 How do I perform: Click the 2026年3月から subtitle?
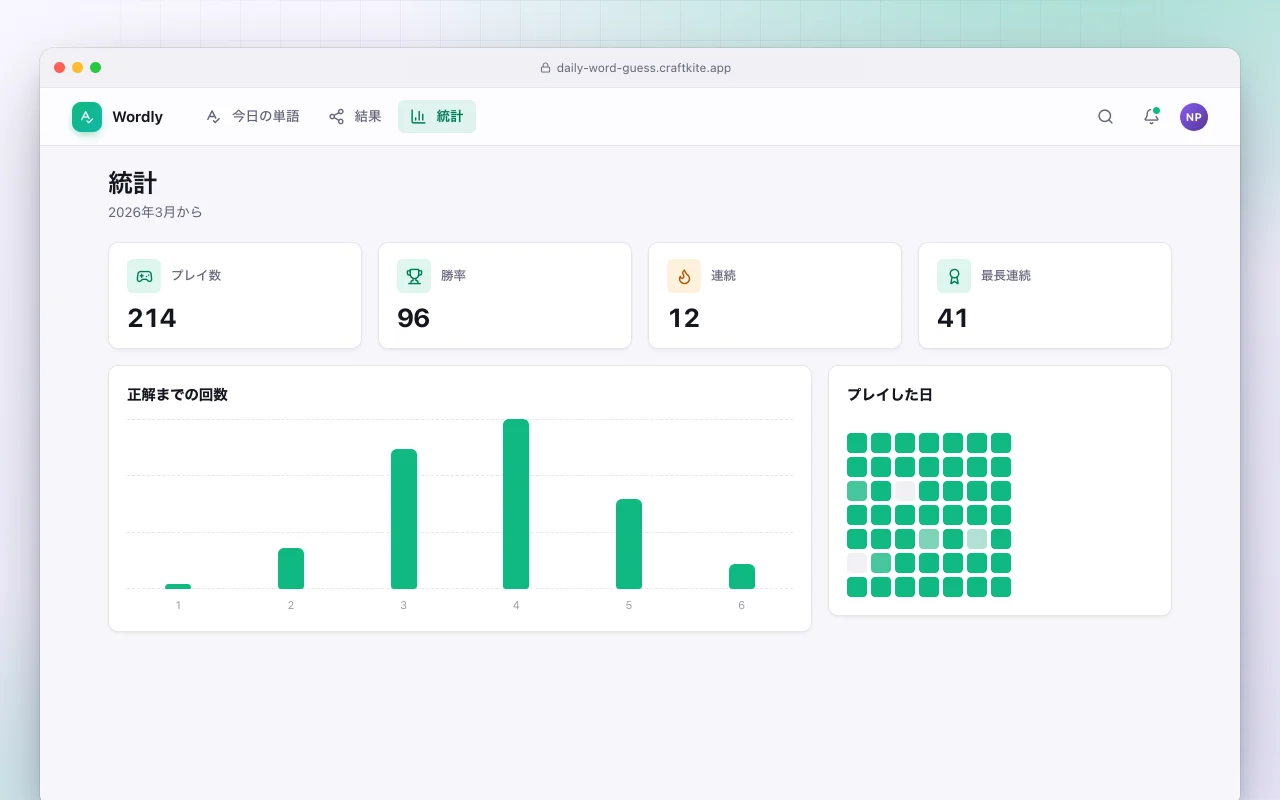pos(156,212)
